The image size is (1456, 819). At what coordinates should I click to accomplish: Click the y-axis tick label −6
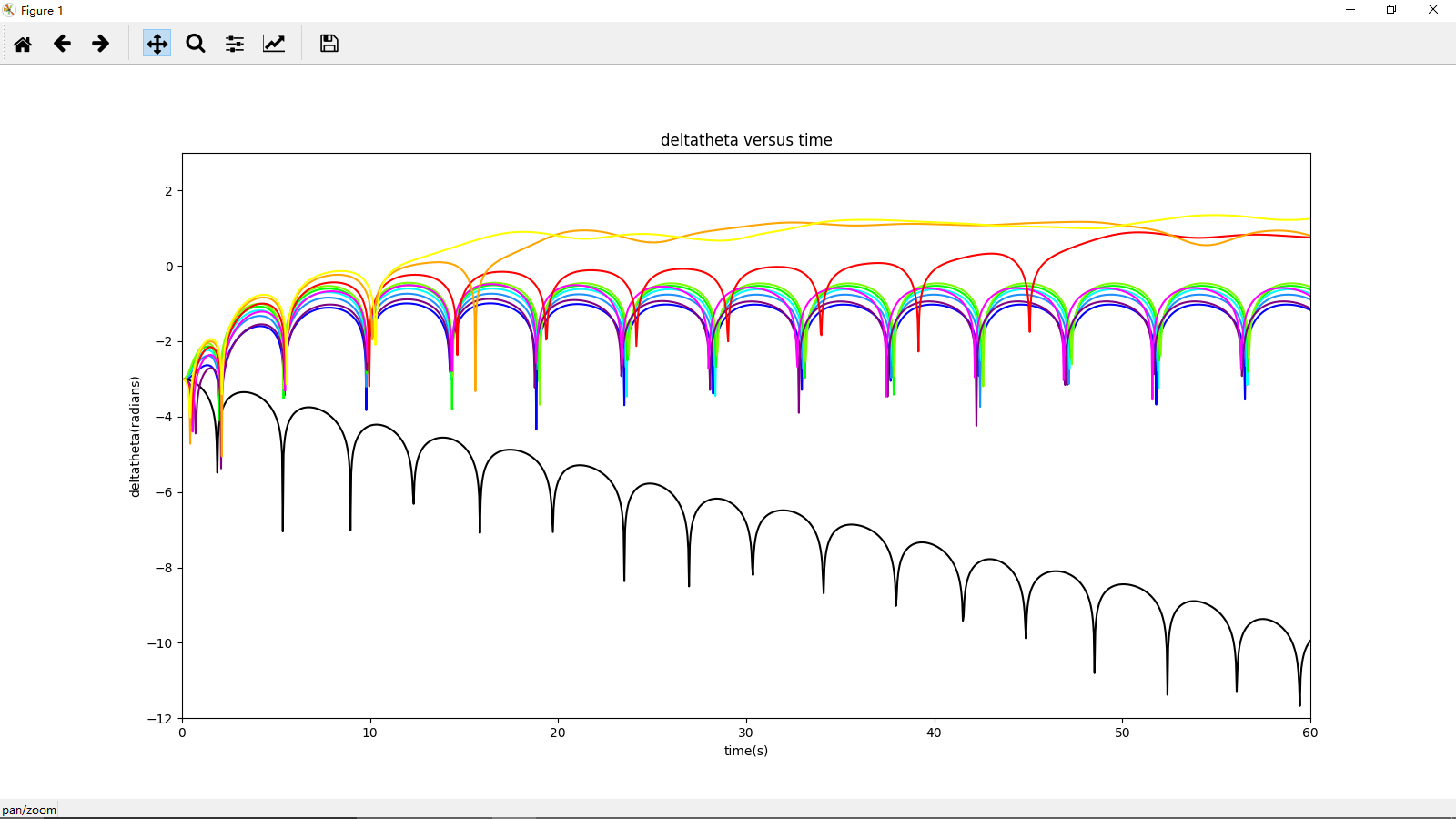pos(163,492)
